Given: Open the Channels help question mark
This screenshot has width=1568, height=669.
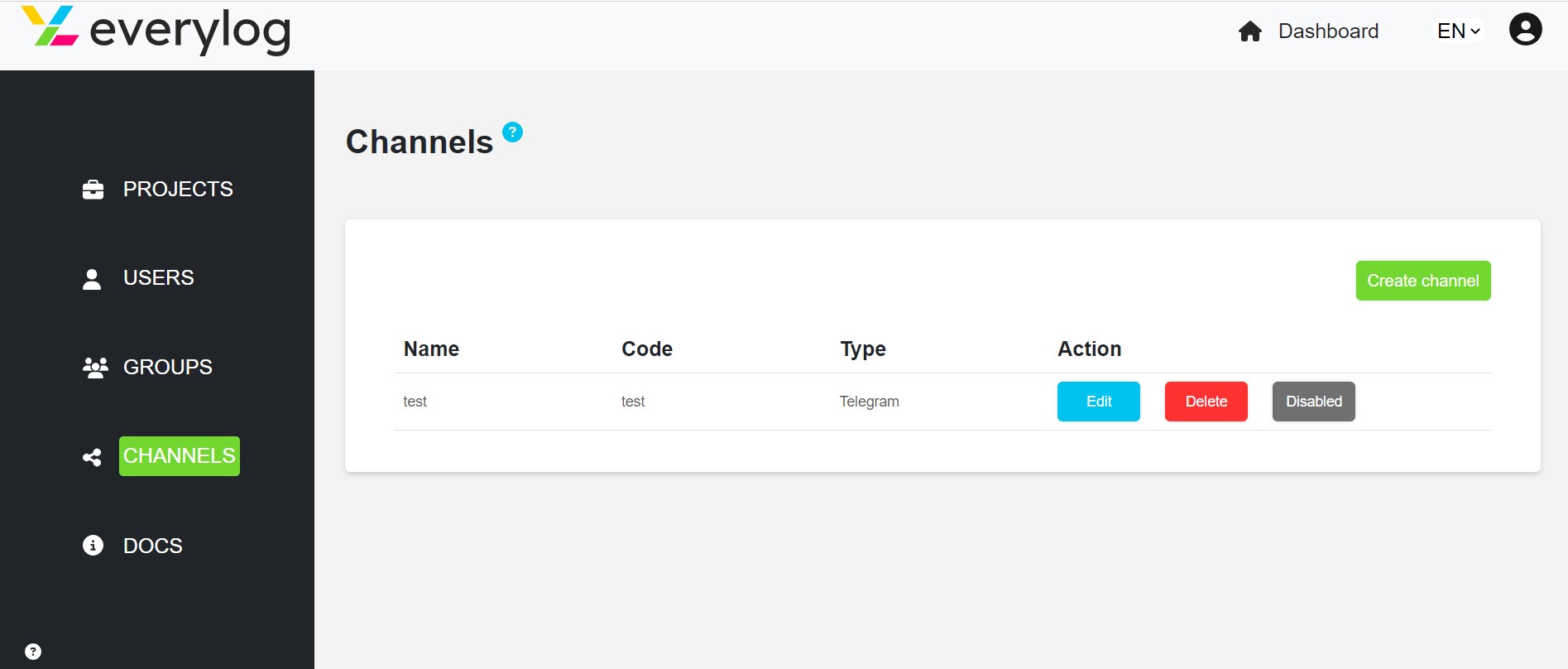Looking at the screenshot, I should click(513, 132).
